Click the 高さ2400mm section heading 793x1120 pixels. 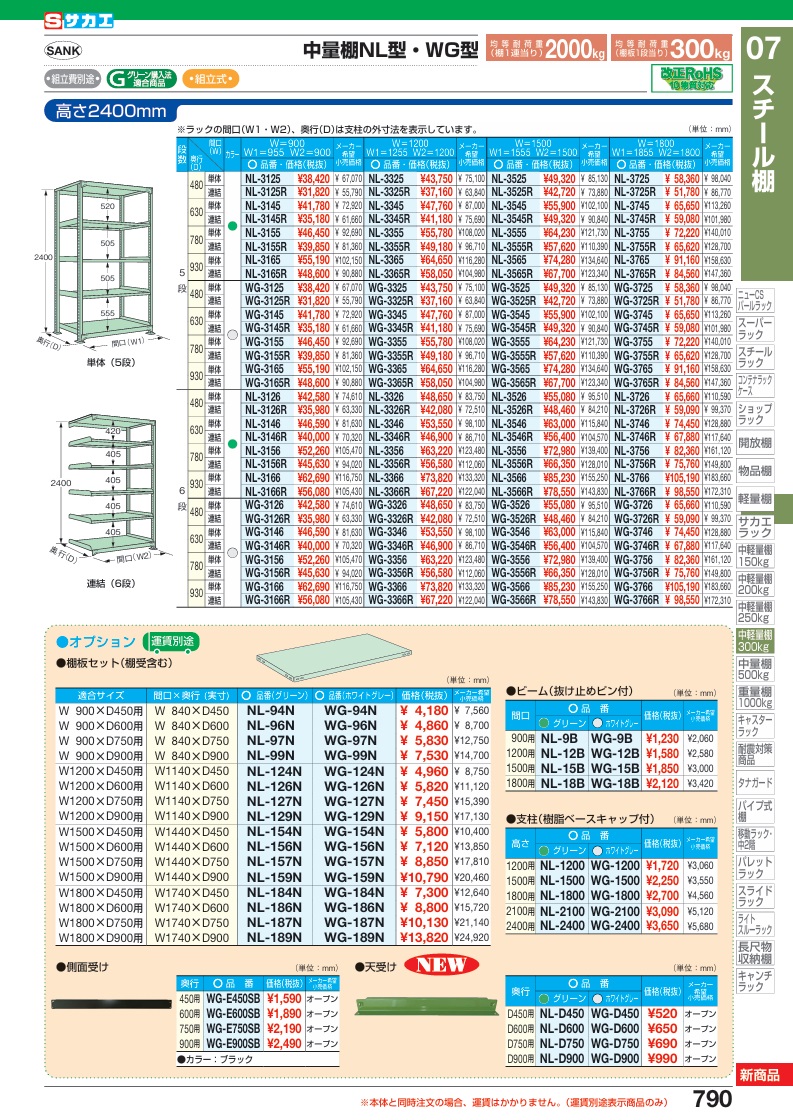[x=111, y=111]
